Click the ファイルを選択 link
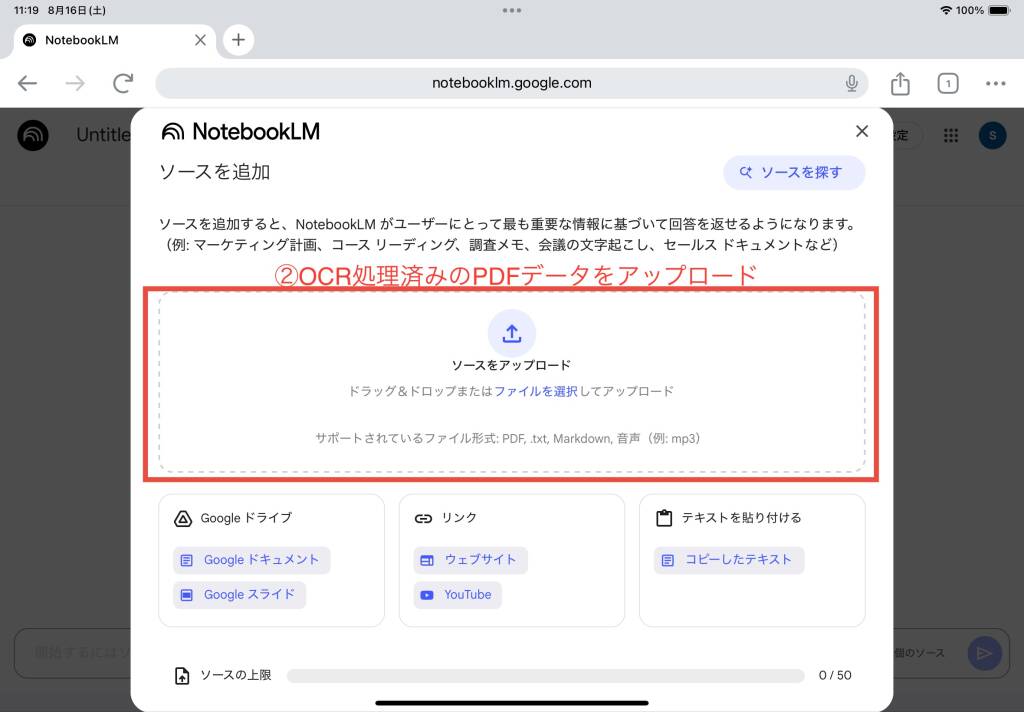This screenshot has width=1024, height=712. pyautogui.click(x=536, y=391)
